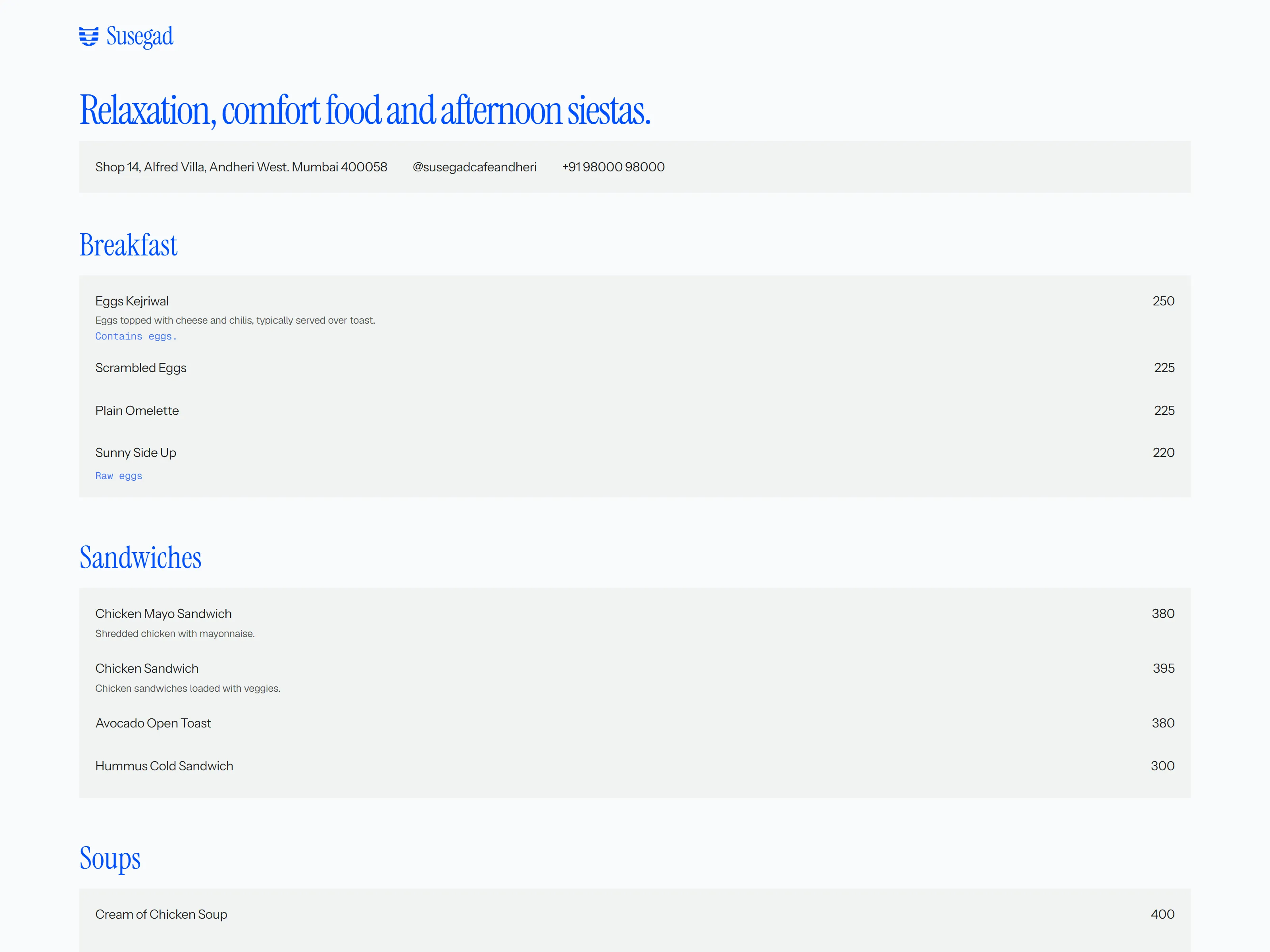This screenshot has width=1270, height=952.
Task: Click the Contains eggs allergen note
Action: (136, 336)
